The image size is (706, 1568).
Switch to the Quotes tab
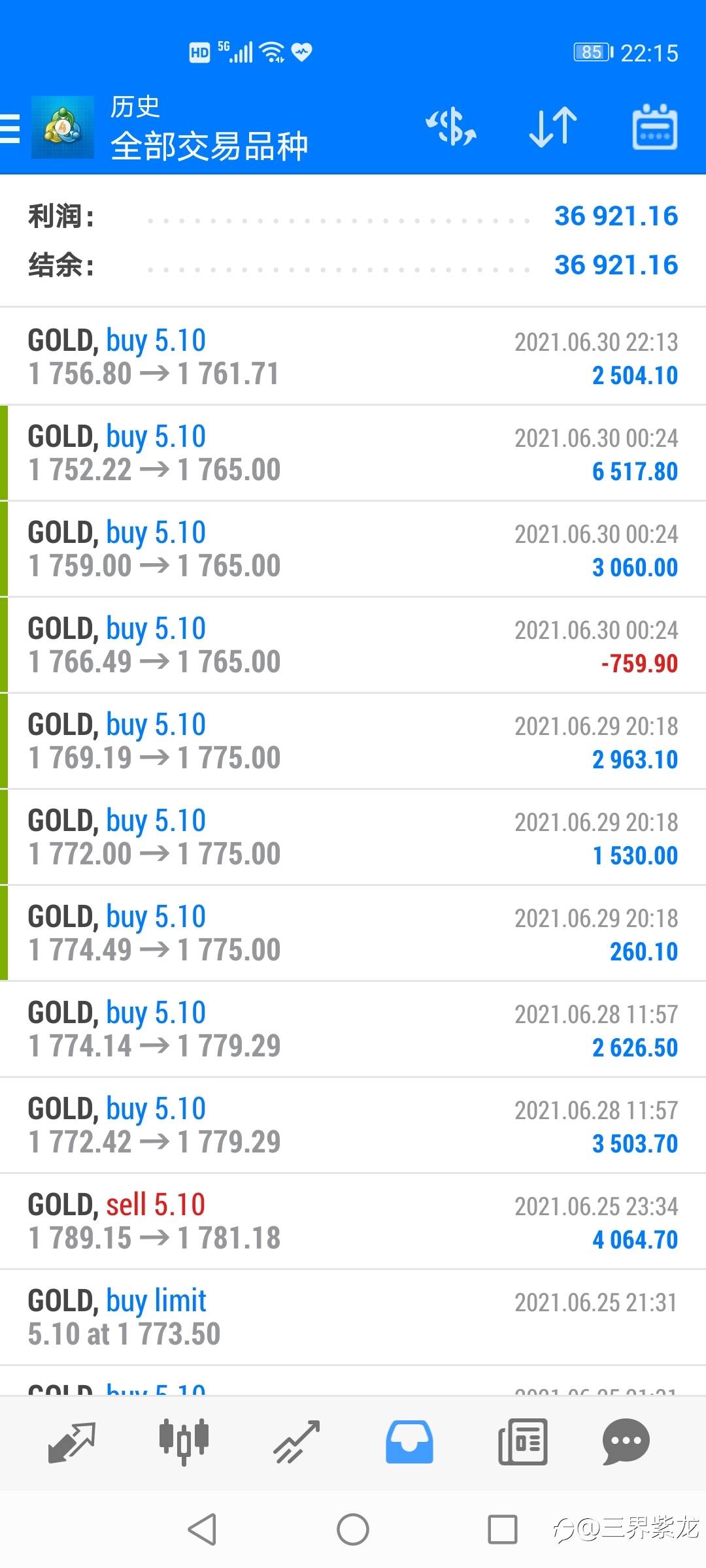point(72,1442)
